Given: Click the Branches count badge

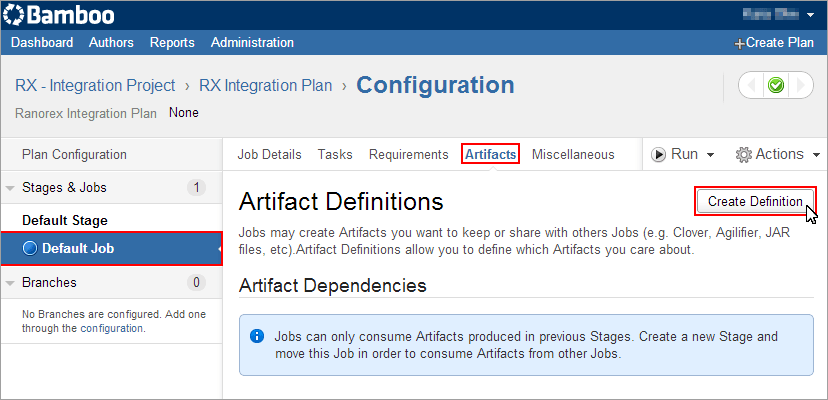Looking at the screenshot, I should pos(196,283).
